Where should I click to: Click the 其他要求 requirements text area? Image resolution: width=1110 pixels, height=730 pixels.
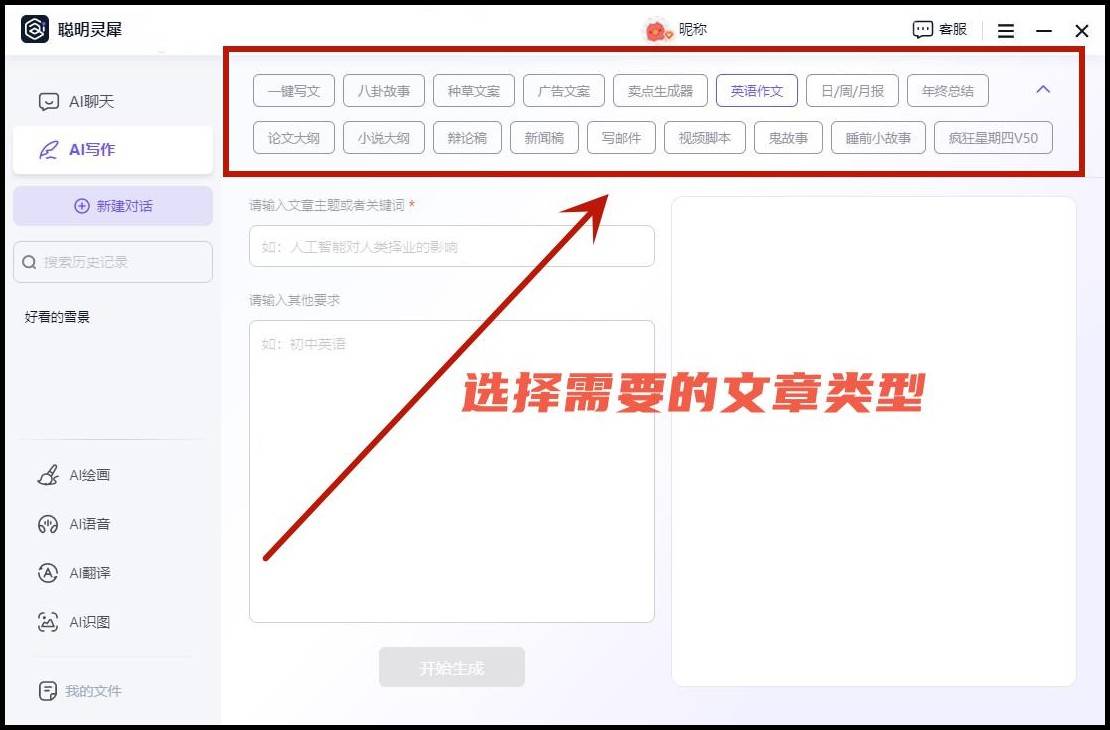click(x=452, y=472)
